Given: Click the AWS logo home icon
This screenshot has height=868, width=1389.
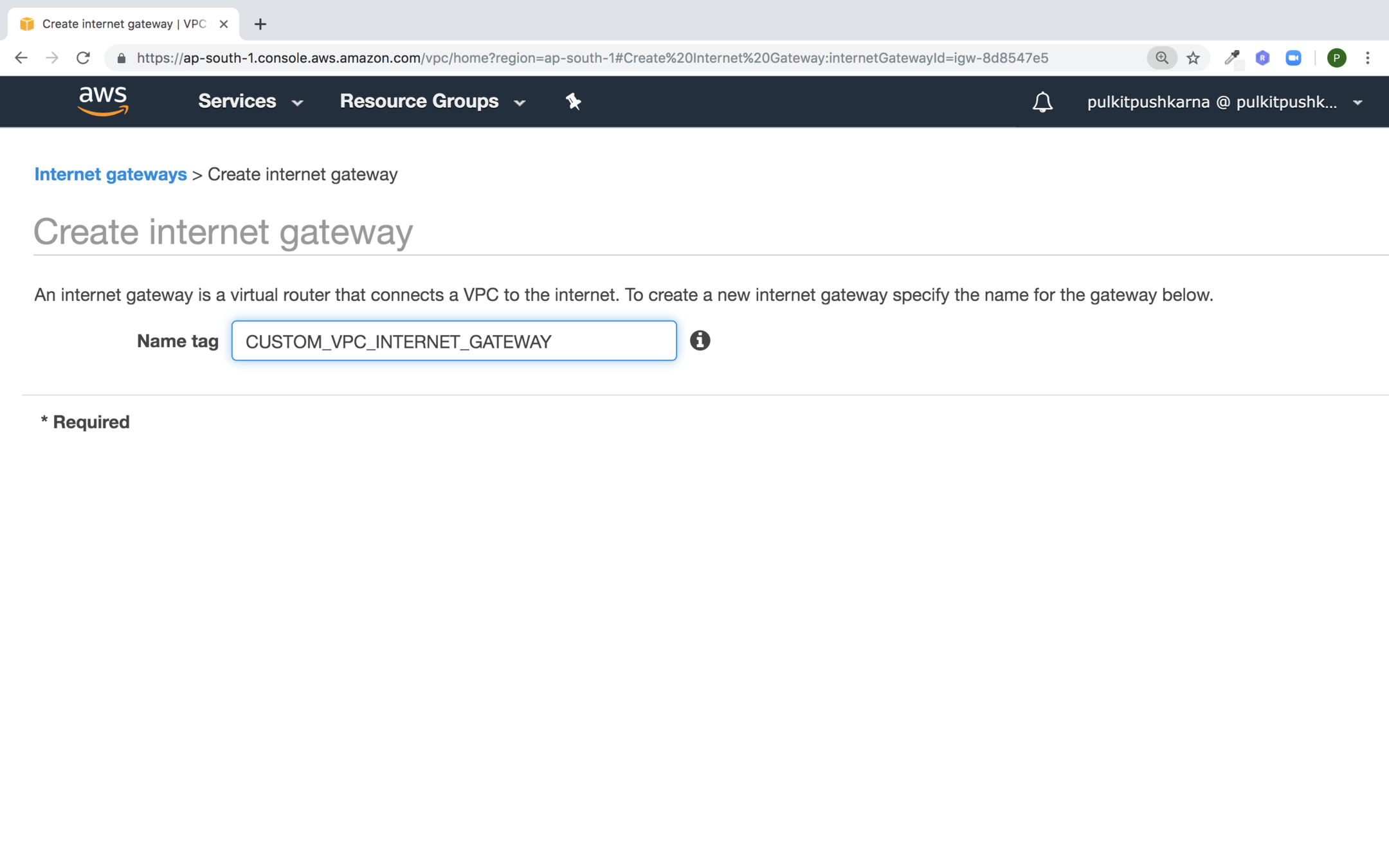Looking at the screenshot, I should [x=103, y=101].
